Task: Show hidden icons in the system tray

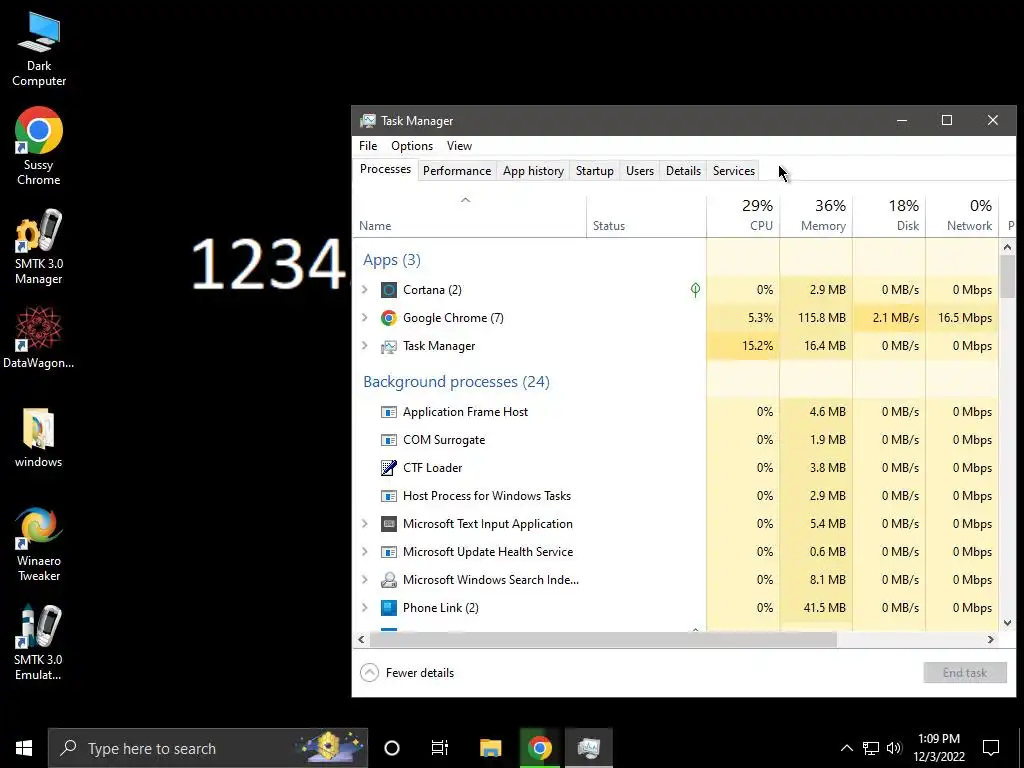Action: tap(846, 748)
